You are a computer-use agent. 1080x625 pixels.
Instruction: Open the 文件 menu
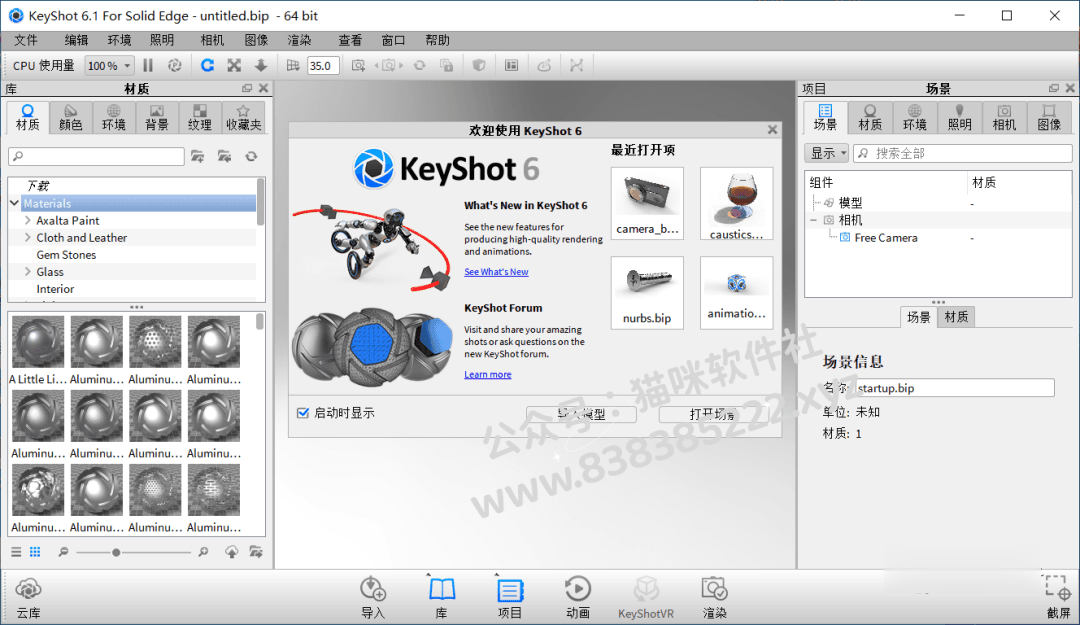coord(26,41)
